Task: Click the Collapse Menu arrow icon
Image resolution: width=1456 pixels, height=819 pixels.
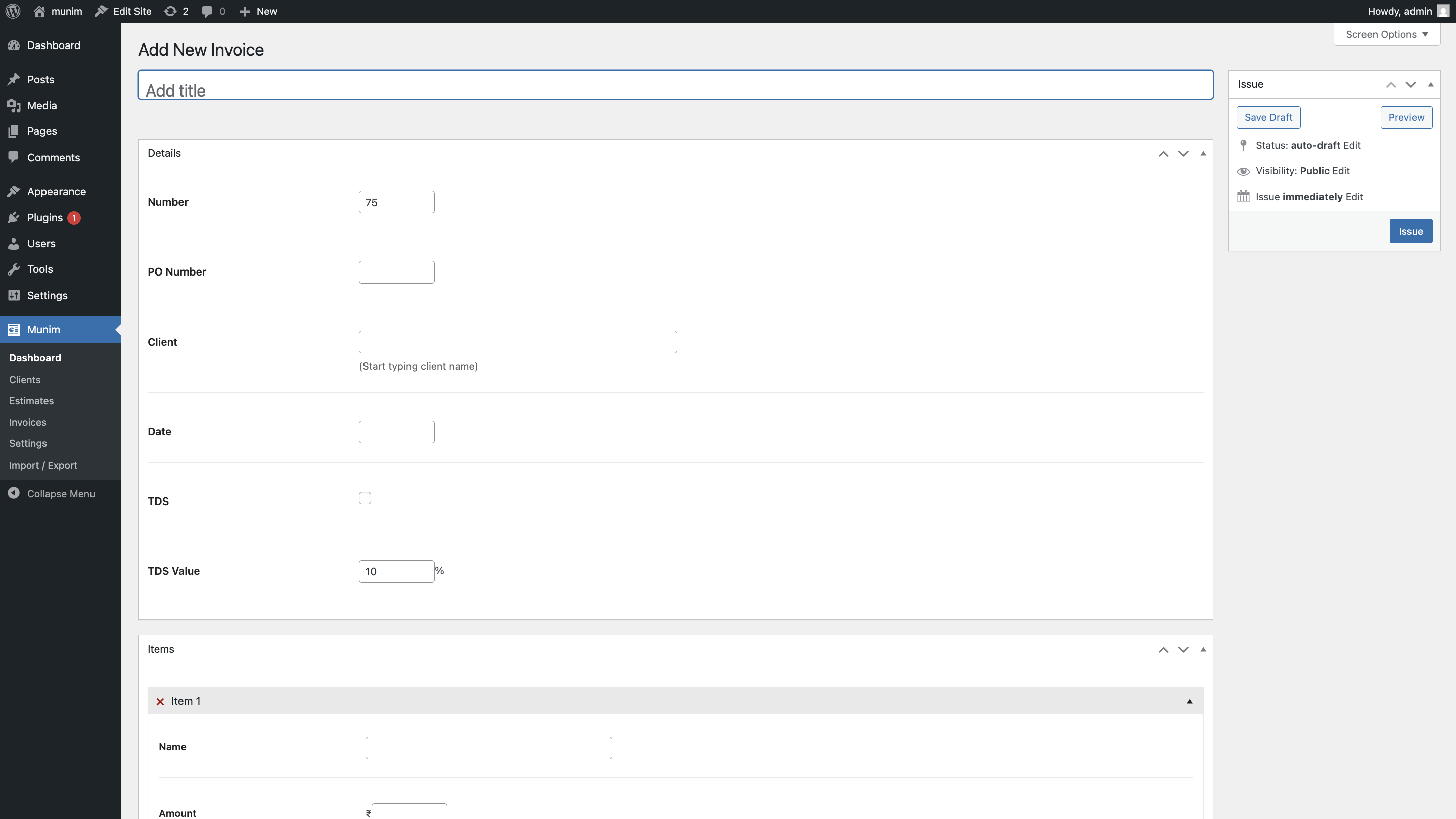Action: [14, 493]
